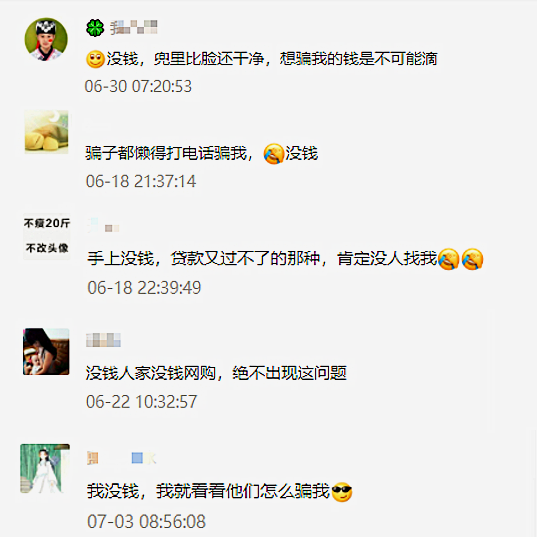Click the first commenter's opera-costume avatar
Viewport: 537px width, 537px height.
(46, 39)
